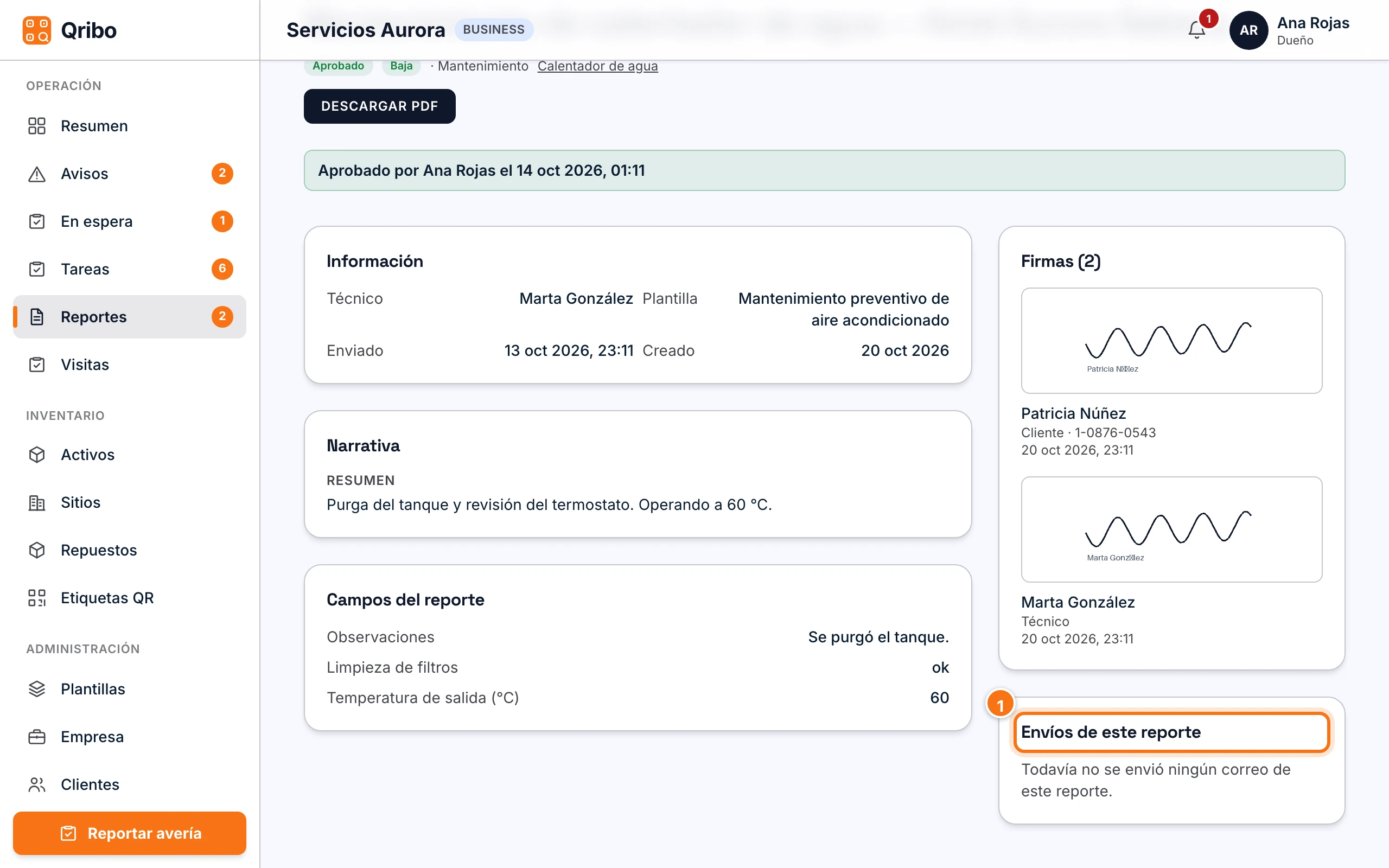The image size is (1389, 868).
Task: Click the Reportes document icon
Action: click(37, 316)
